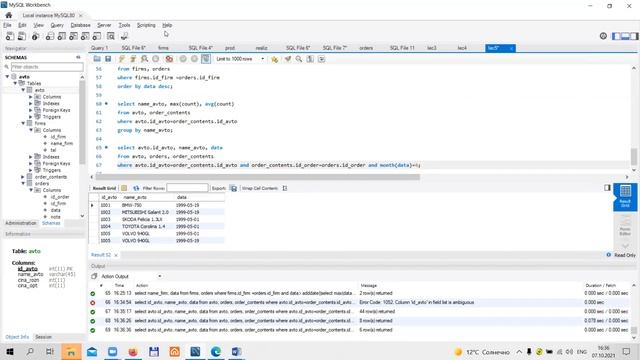The width and height of the screenshot is (640, 360).
Task: Refresh the result set icon
Action: pyautogui.click(x=136, y=188)
